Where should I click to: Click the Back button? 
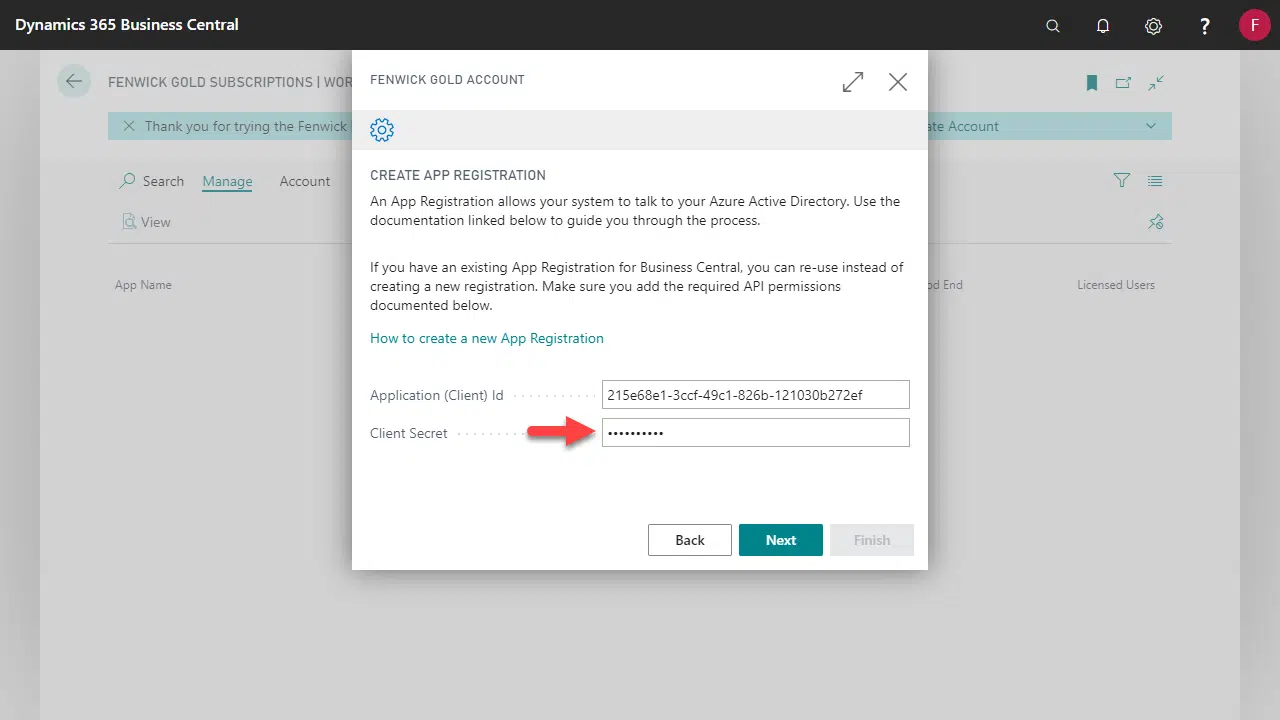pyautogui.click(x=690, y=540)
